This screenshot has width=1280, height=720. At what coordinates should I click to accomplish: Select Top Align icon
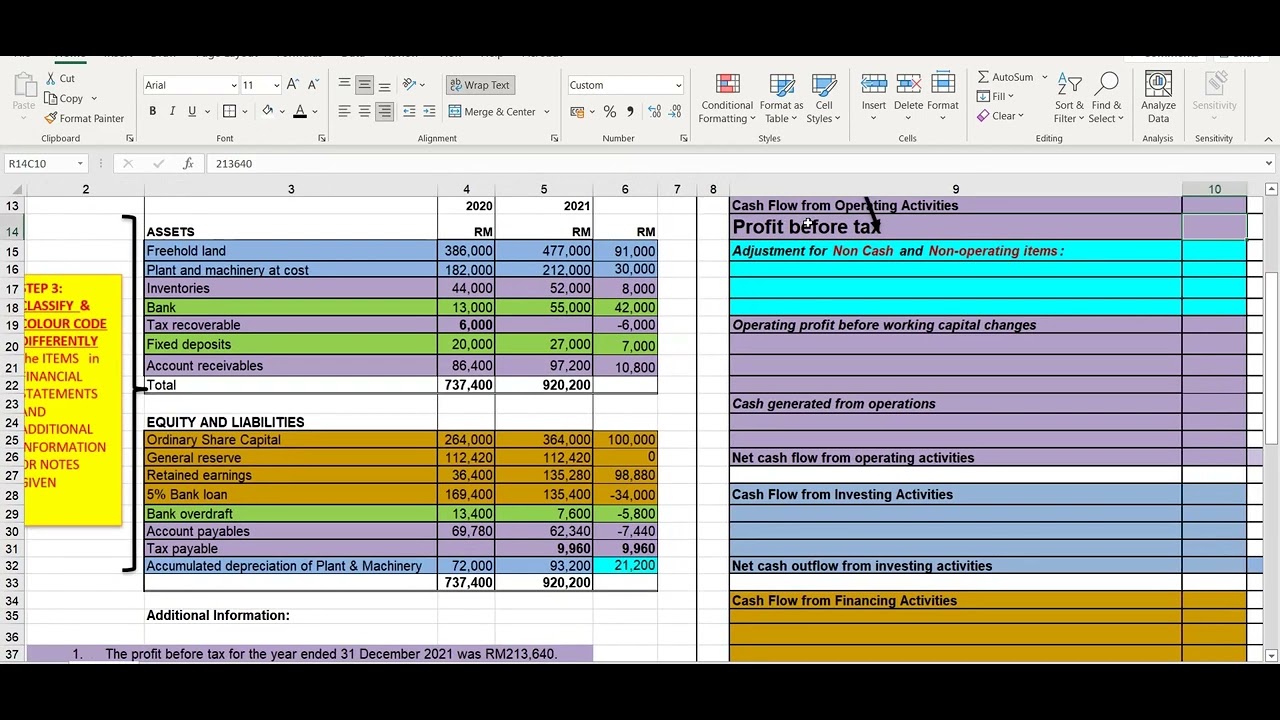pyautogui.click(x=344, y=85)
